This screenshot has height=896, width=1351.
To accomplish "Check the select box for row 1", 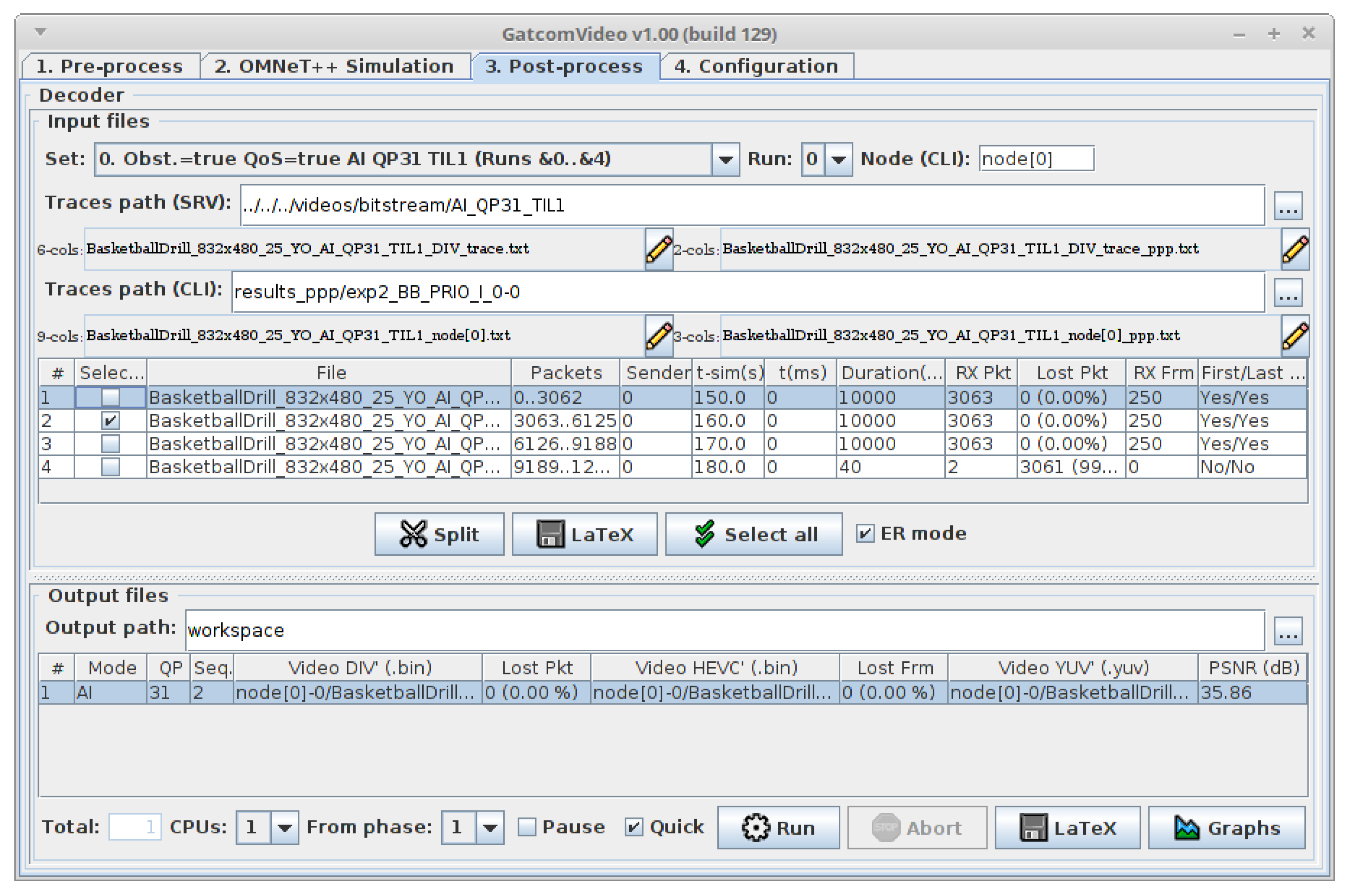I will tap(110, 397).
